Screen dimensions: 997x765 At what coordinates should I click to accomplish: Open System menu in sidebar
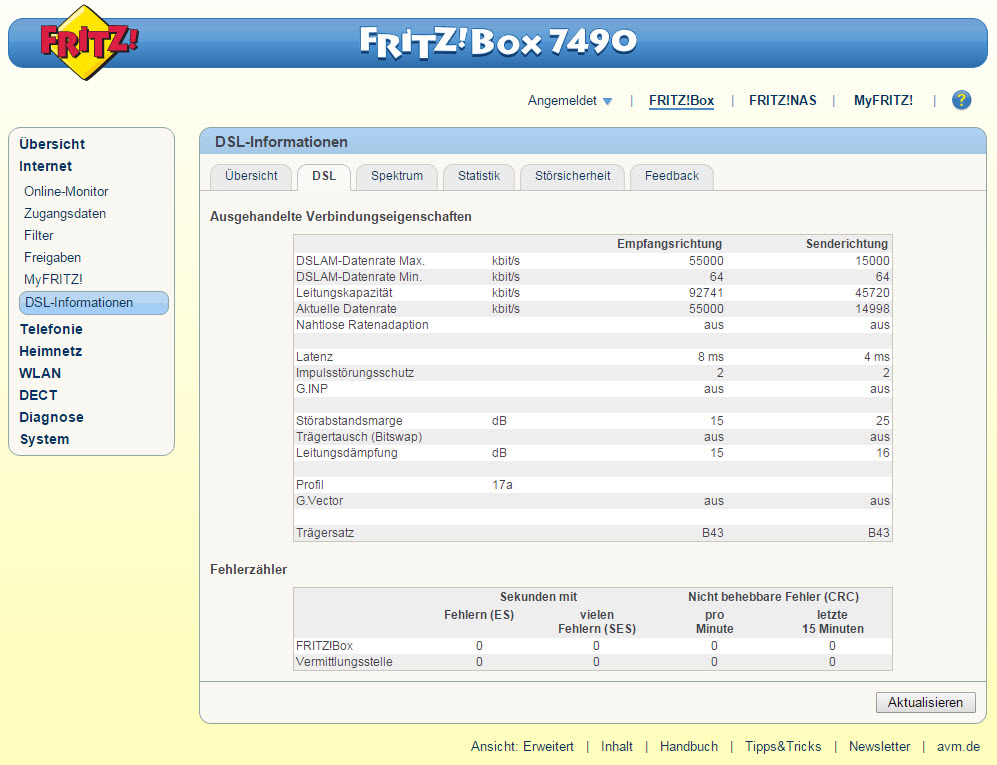(x=45, y=439)
